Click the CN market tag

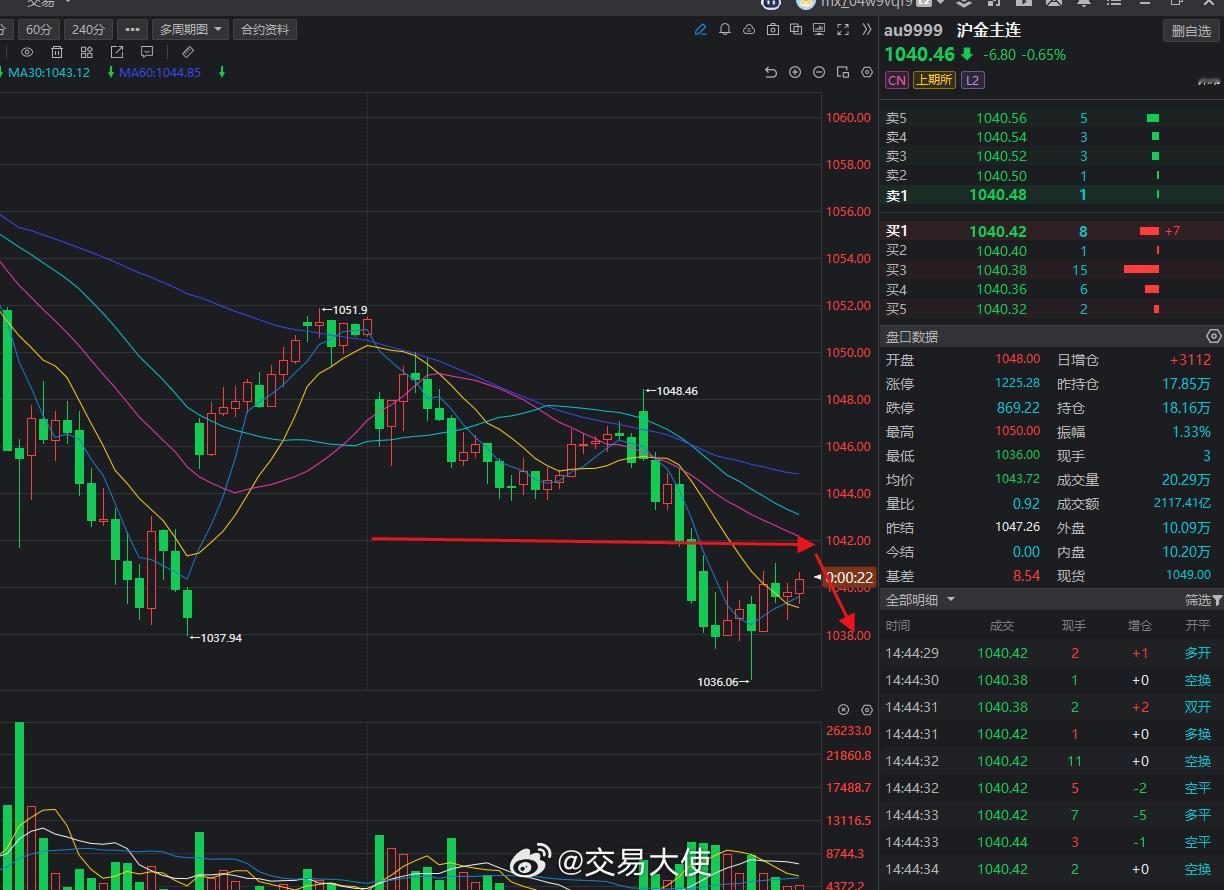click(896, 80)
